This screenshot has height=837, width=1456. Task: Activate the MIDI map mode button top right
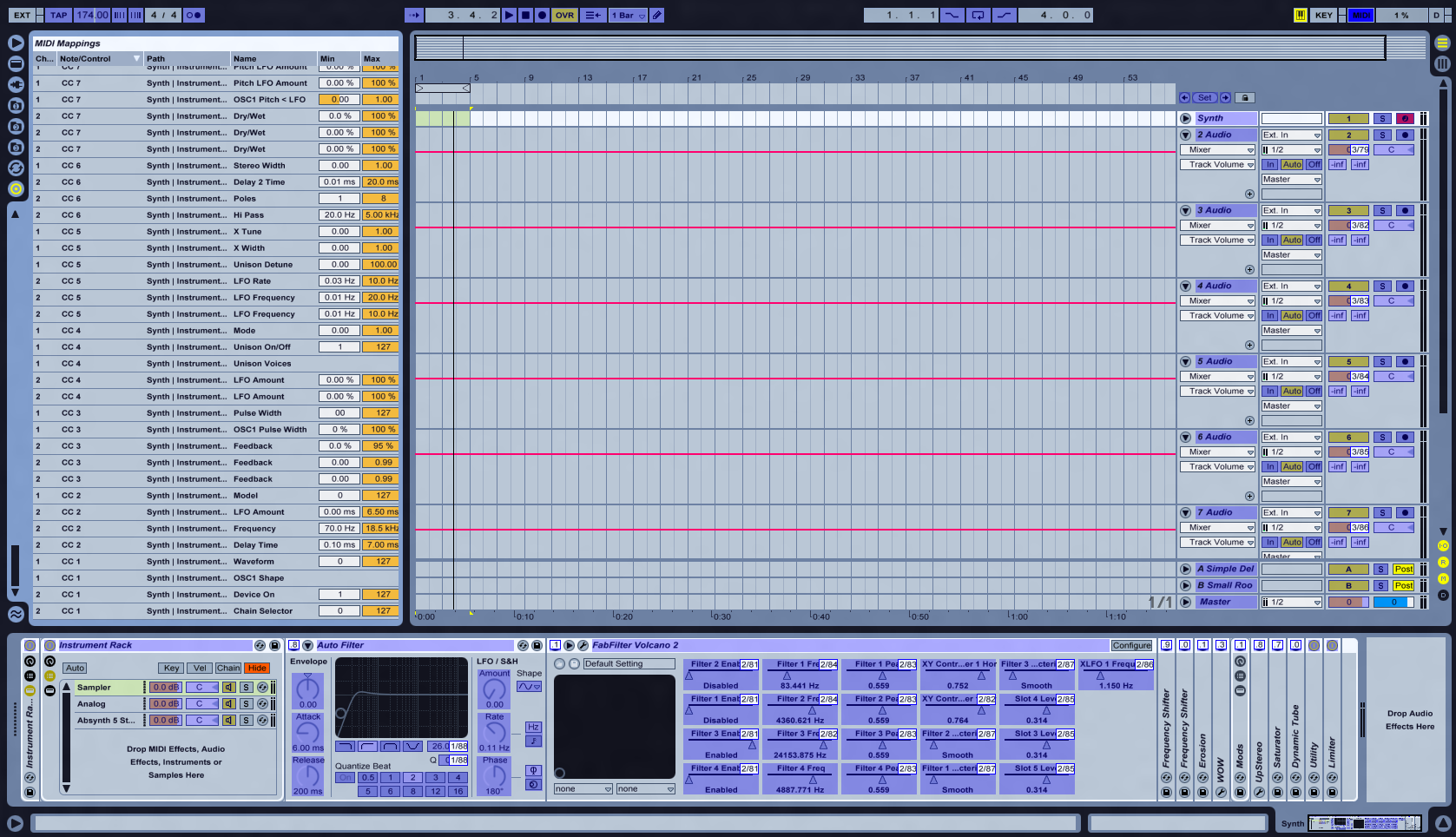point(1360,15)
